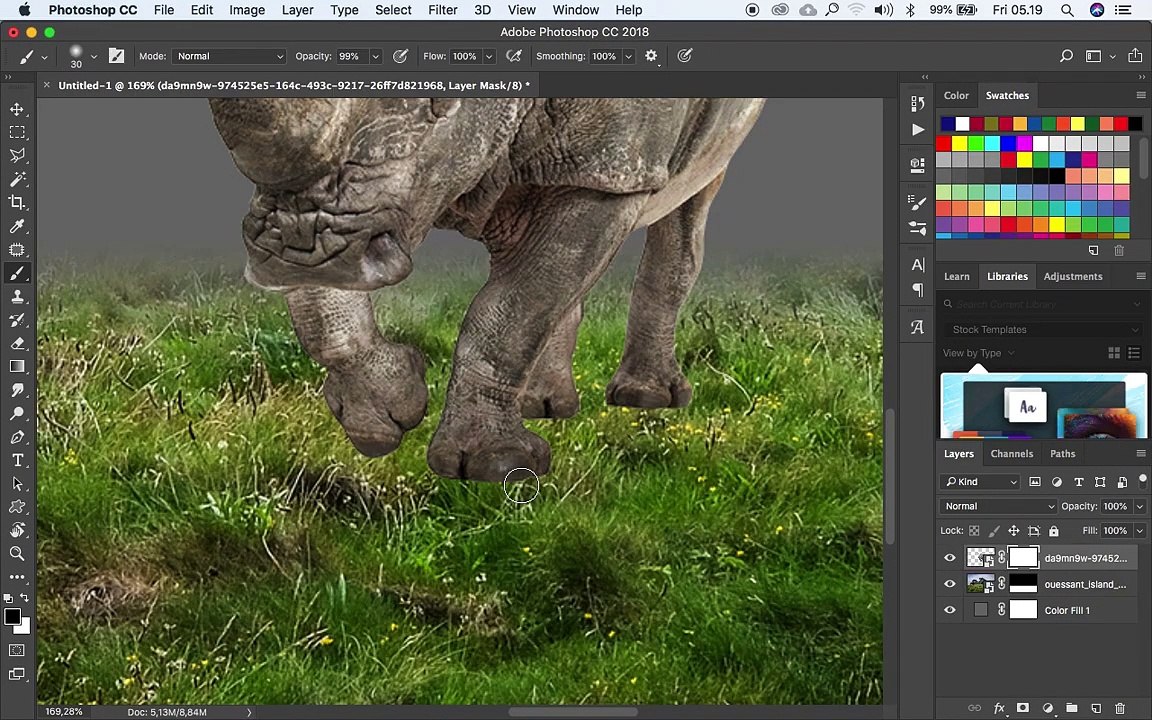Select the Eraser tool
This screenshot has width=1152, height=720.
point(17,343)
